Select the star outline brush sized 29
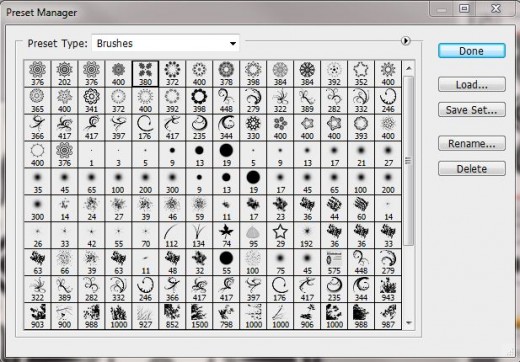 click(x=280, y=235)
